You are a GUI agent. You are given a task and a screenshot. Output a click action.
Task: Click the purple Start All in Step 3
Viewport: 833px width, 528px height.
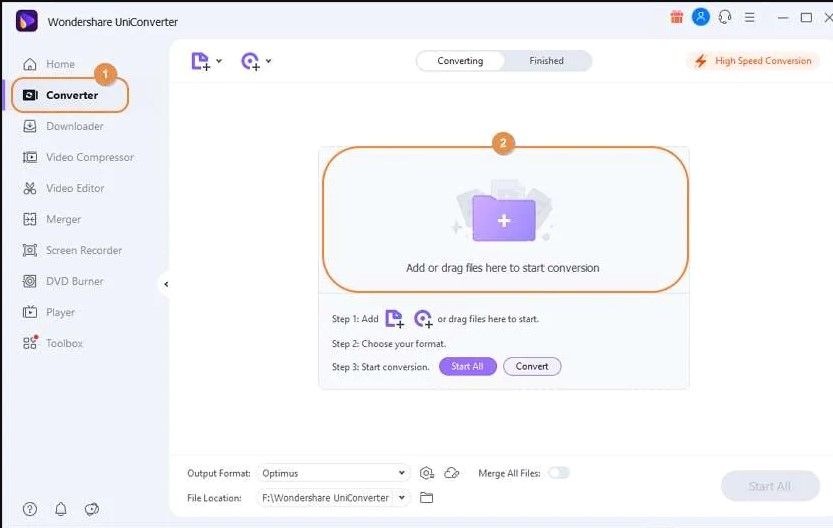click(468, 367)
